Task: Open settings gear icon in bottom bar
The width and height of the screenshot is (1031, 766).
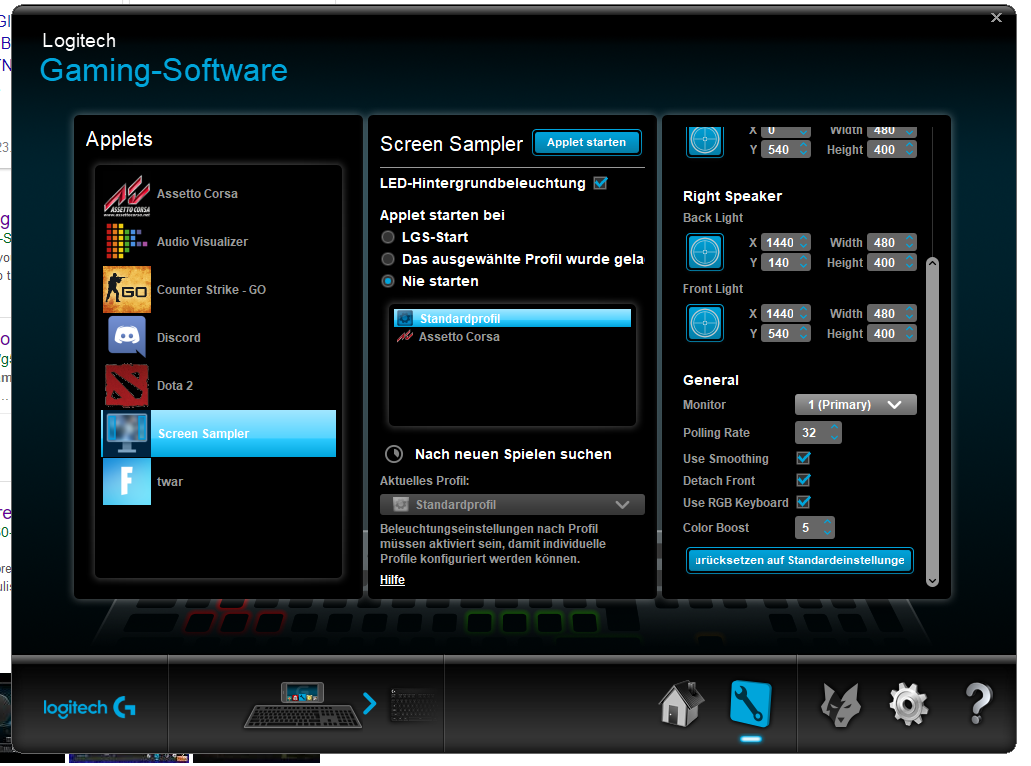Action: click(x=909, y=705)
